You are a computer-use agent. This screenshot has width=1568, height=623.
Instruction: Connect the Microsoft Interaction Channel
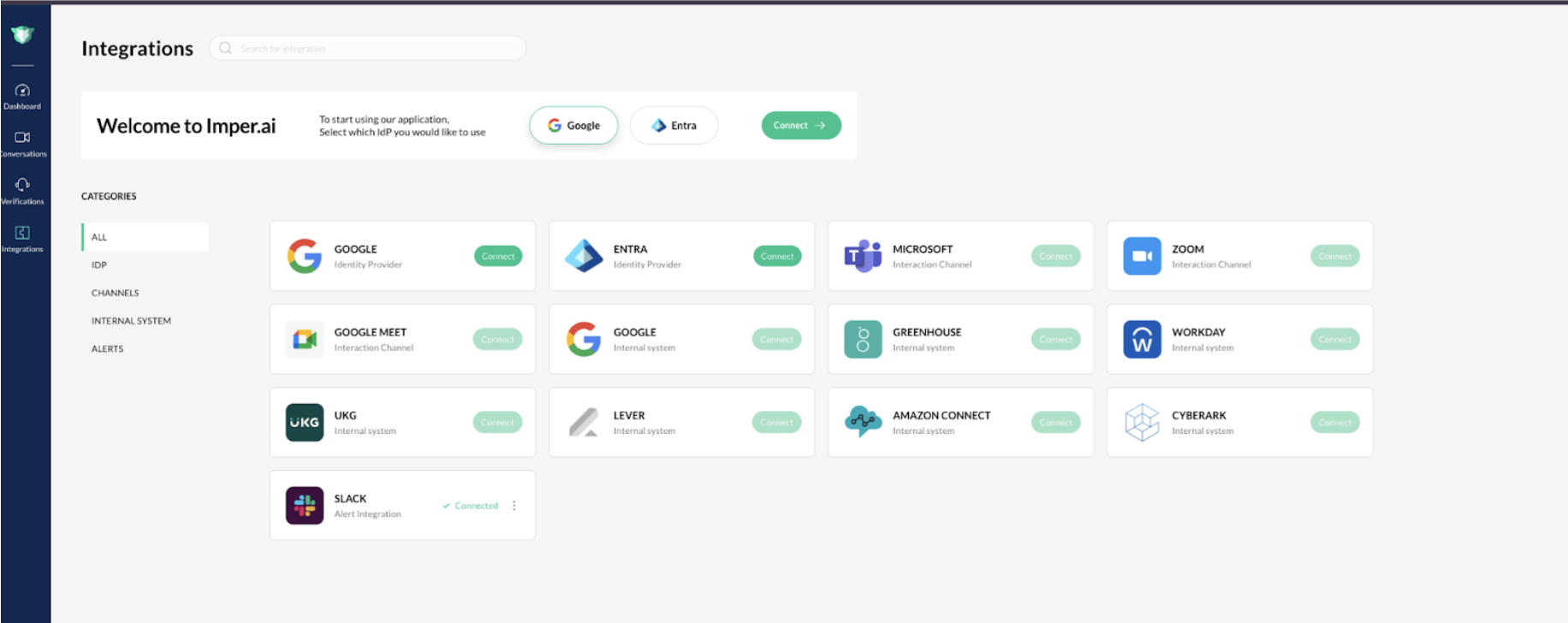pos(1056,256)
